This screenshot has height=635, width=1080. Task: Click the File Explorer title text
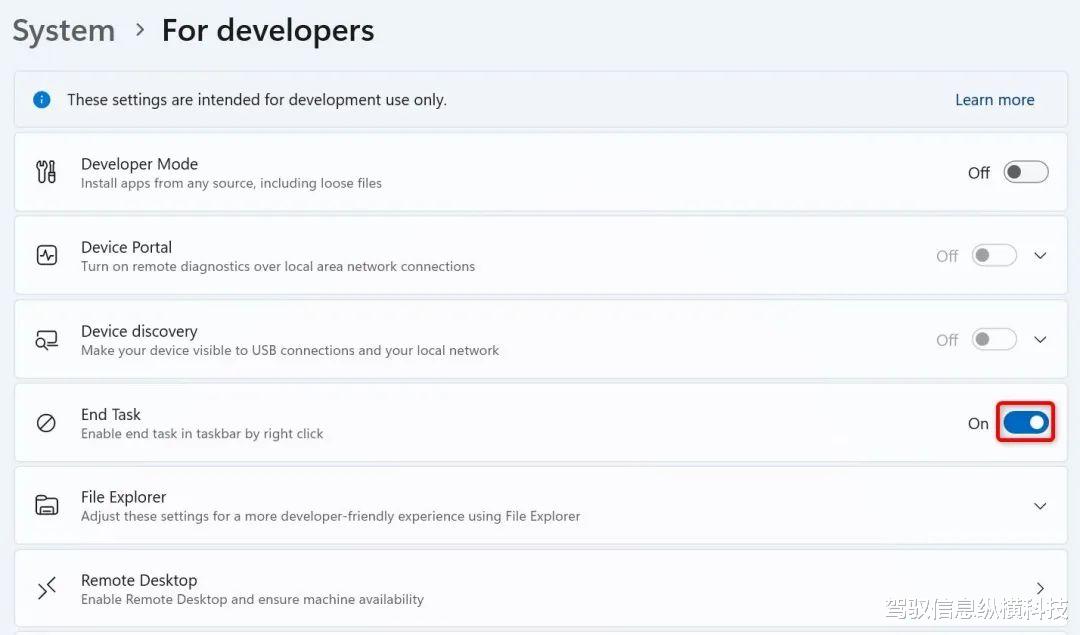pos(123,497)
